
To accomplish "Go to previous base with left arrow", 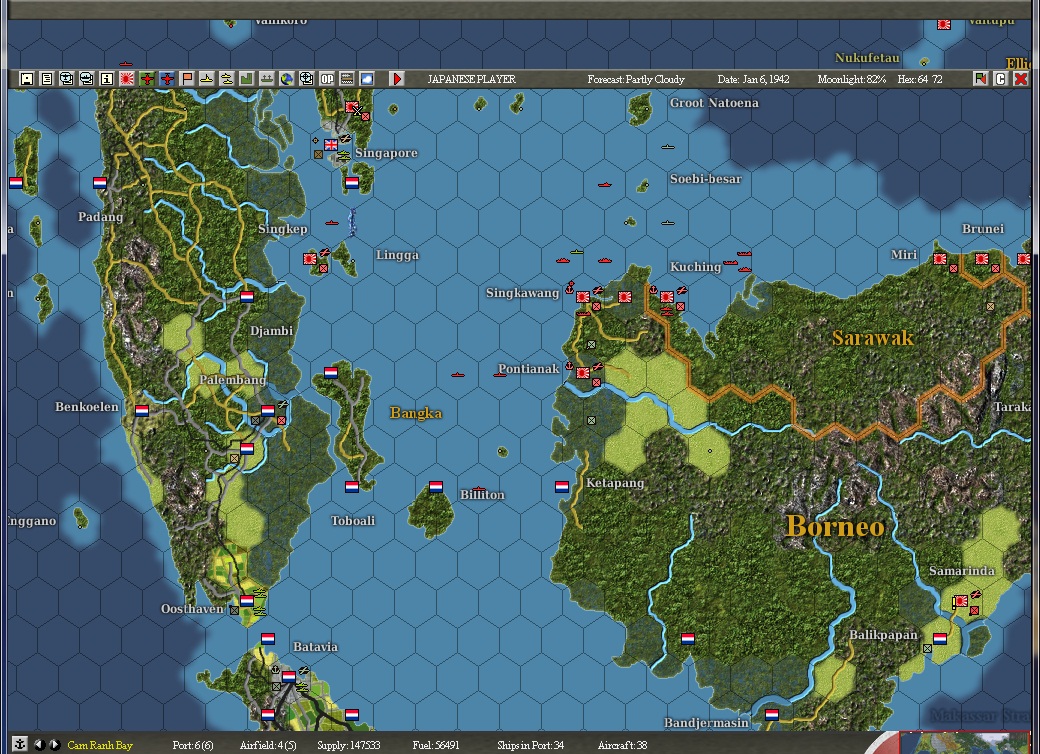I will (40, 745).
